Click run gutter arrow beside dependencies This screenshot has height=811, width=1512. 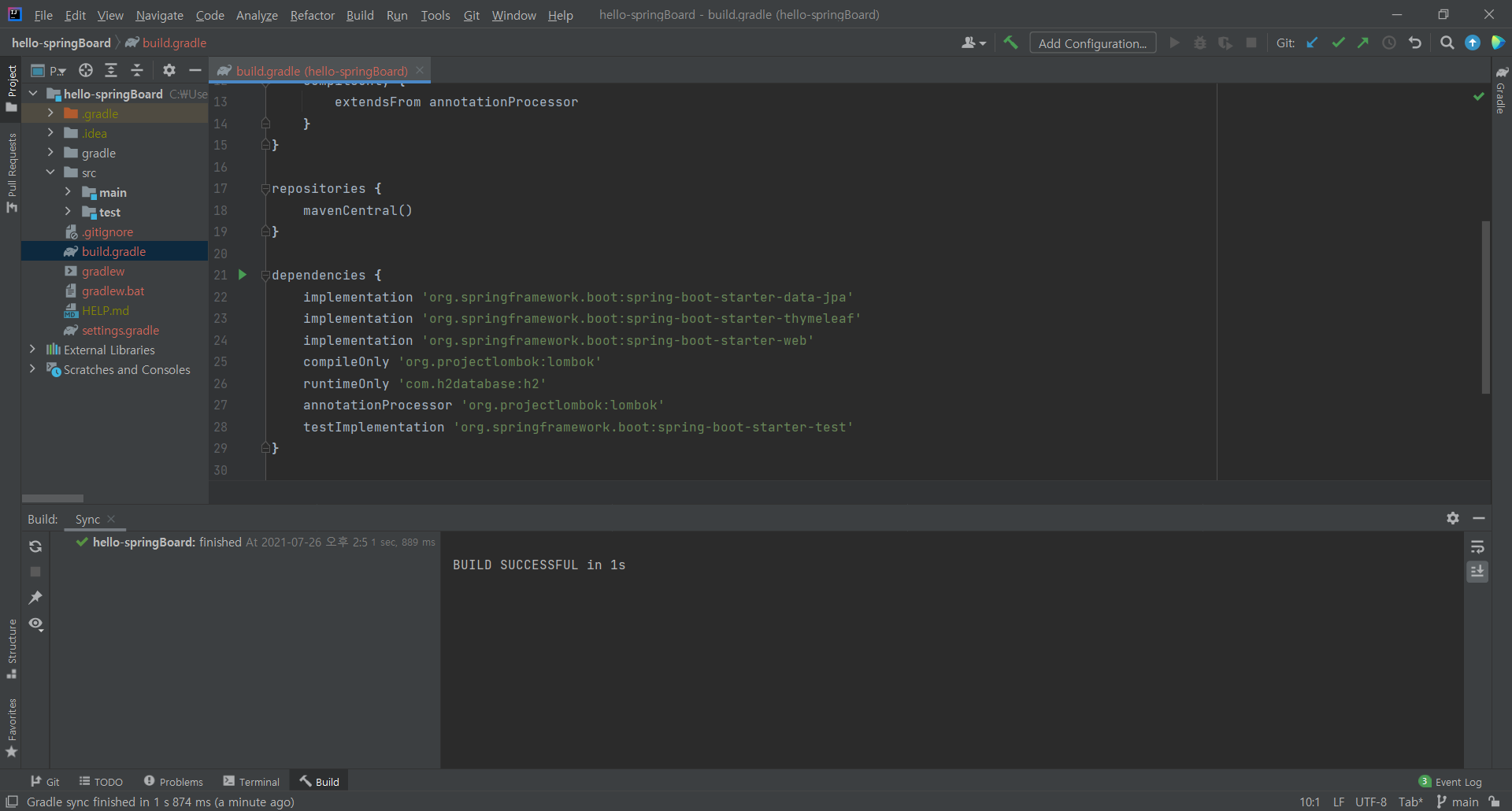pos(243,275)
